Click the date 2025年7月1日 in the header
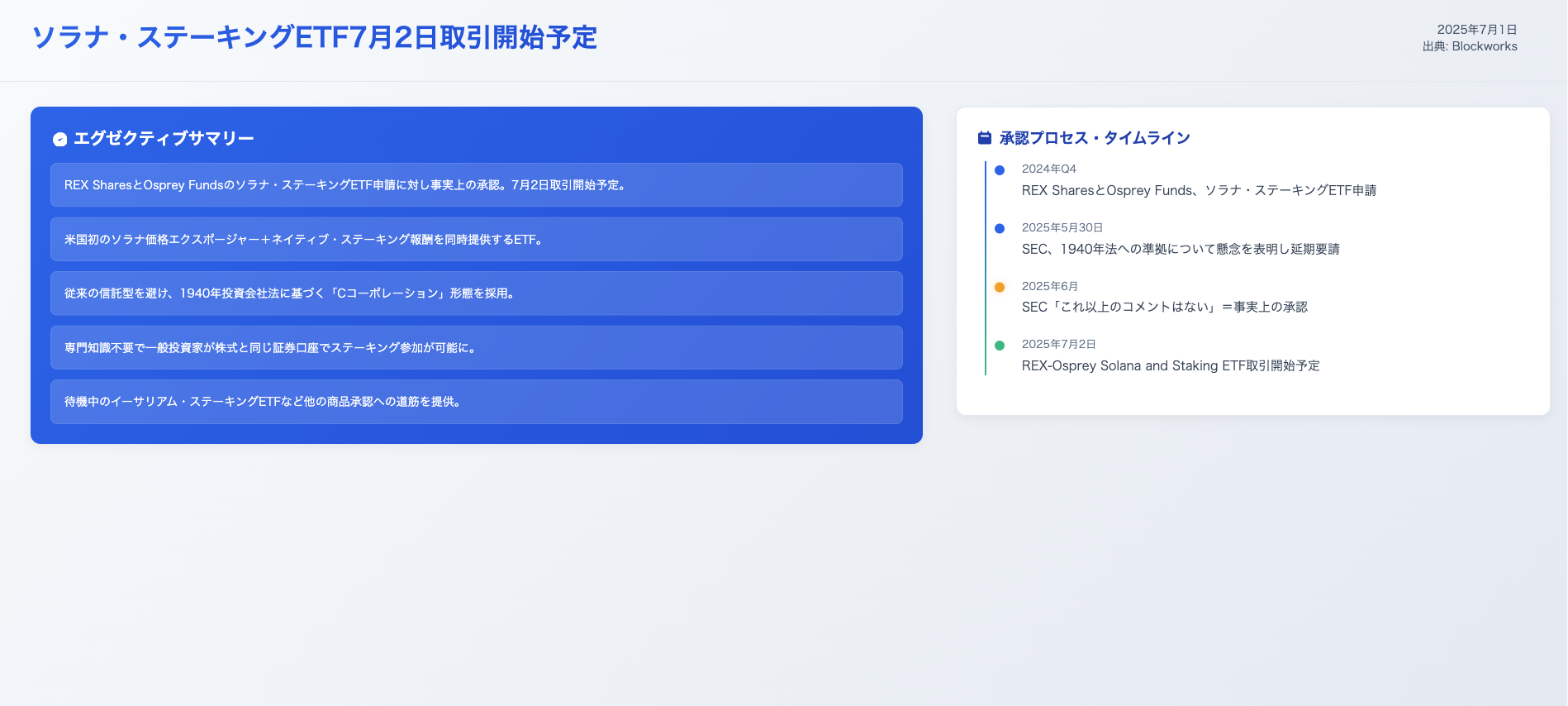1568x706 pixels. pos(1477,30)
